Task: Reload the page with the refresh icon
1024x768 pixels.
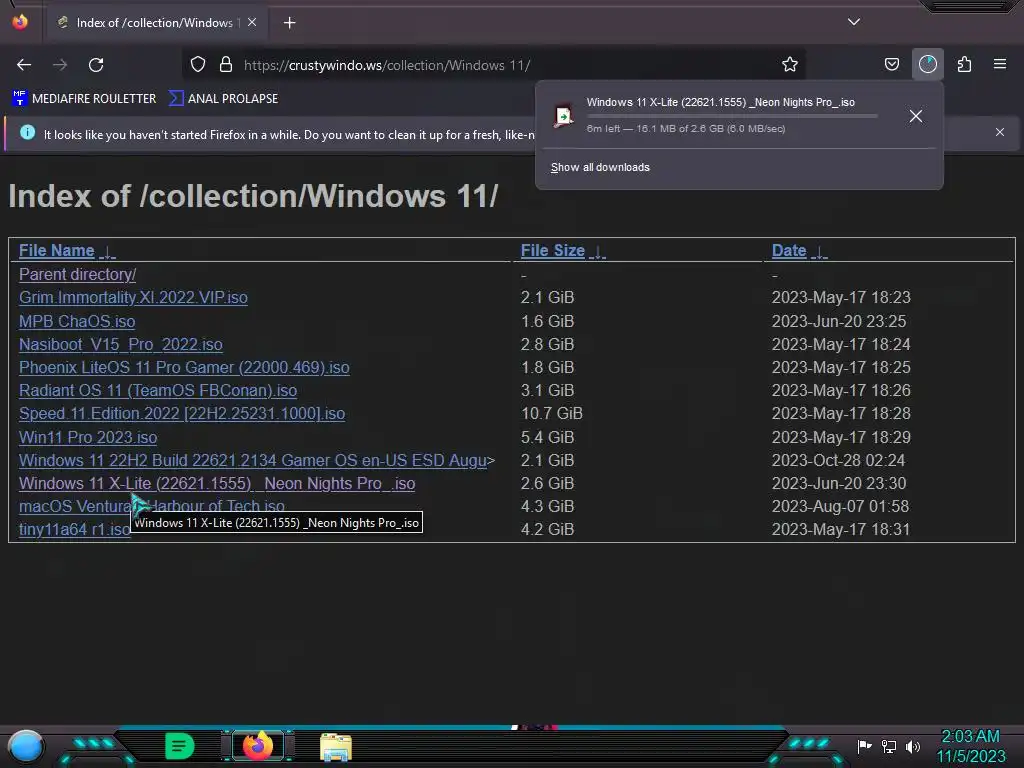Action: (96, 65)
